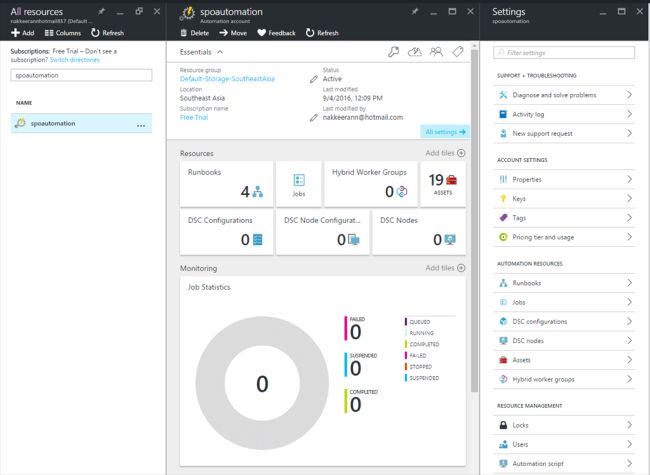Click the Feedback heart icon
650x475 pixels.
[x=262, y=33]
